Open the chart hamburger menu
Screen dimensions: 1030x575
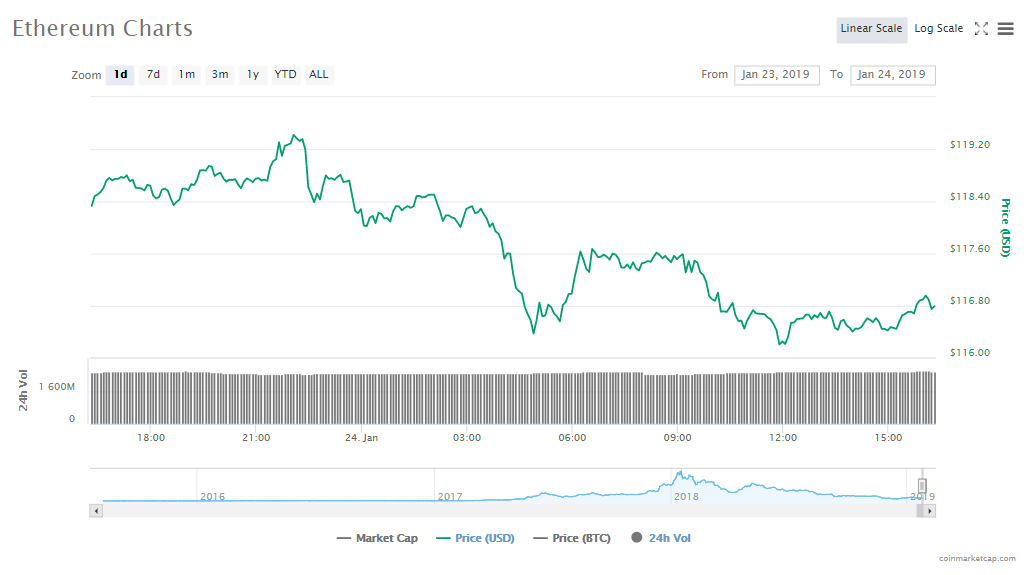[1005, 29]
